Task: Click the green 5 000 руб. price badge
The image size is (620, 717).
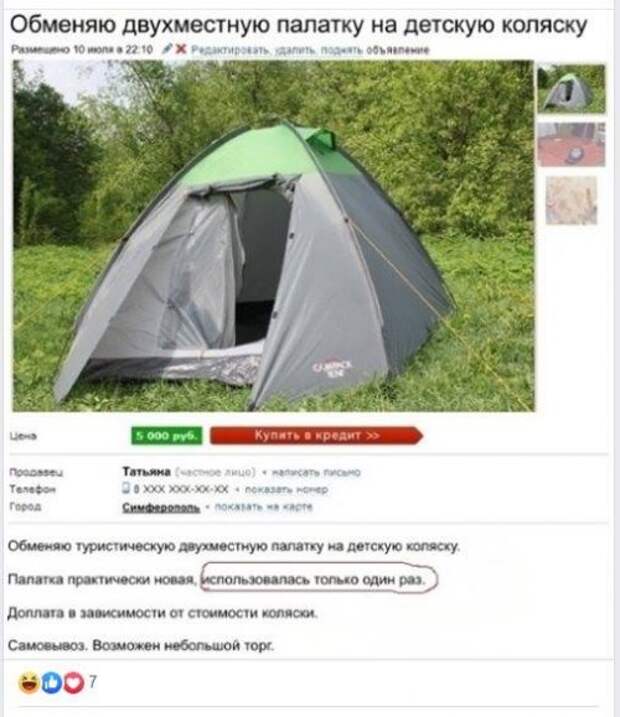Action: coord(167,436)
